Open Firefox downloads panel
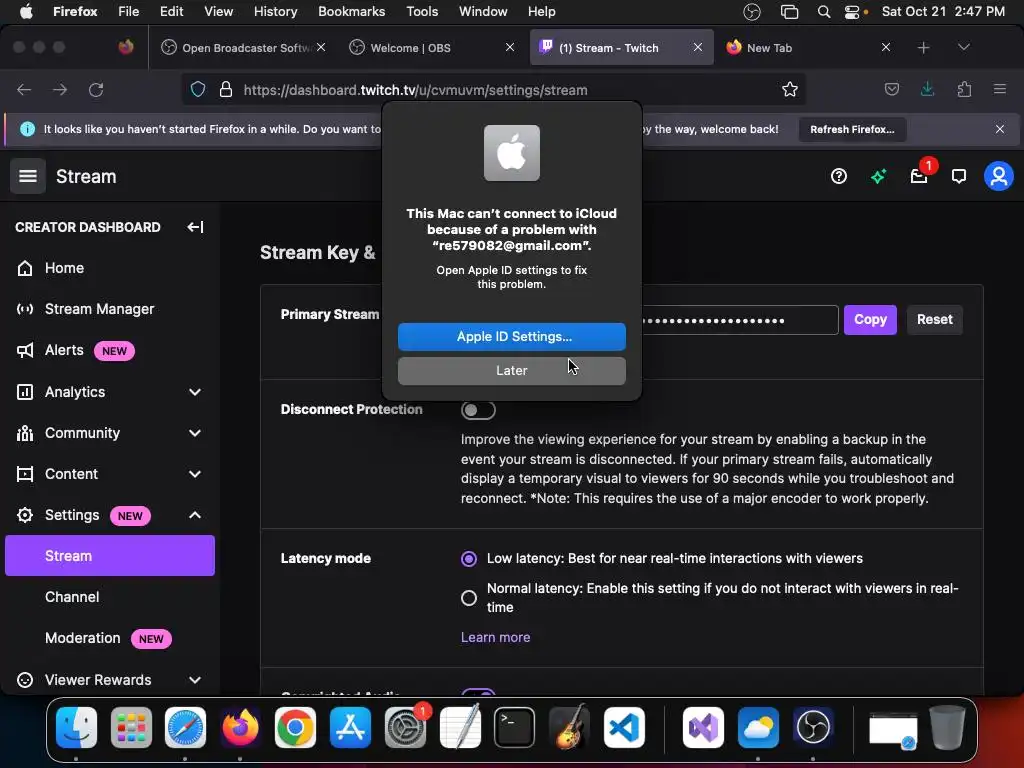This screenshot has width=1024, height=768. [927, 89]
